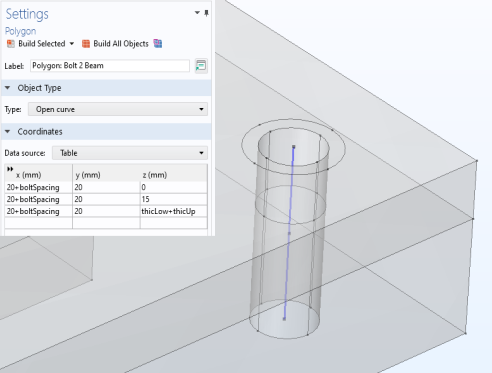Select the z cell containing 15
This screenshot has height=373, width=492.
coord(174,199)
